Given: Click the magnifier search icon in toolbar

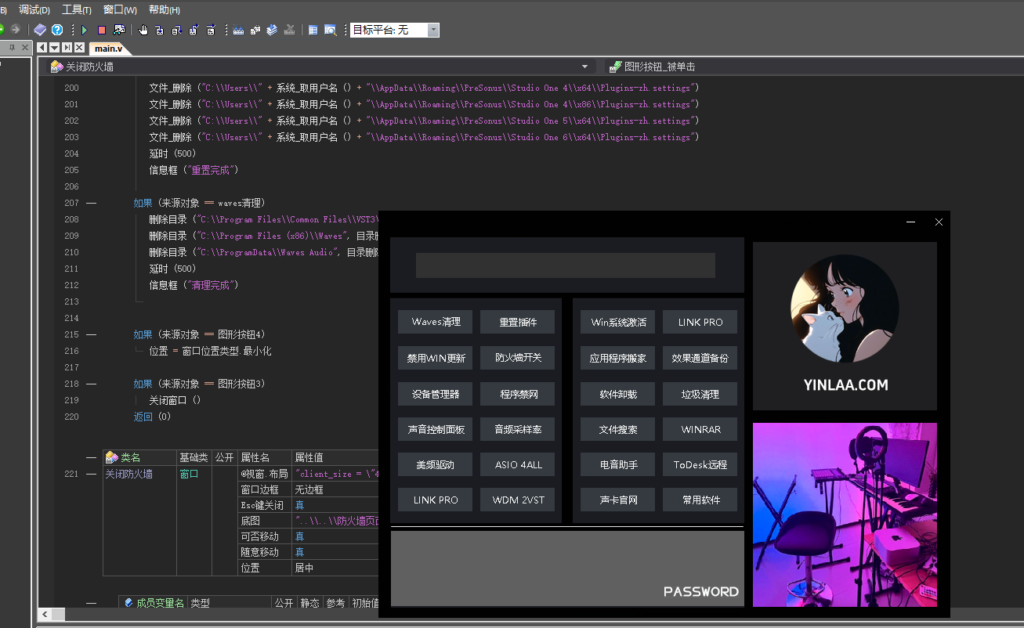Looking at the screenshot, I should click(330, 30).
